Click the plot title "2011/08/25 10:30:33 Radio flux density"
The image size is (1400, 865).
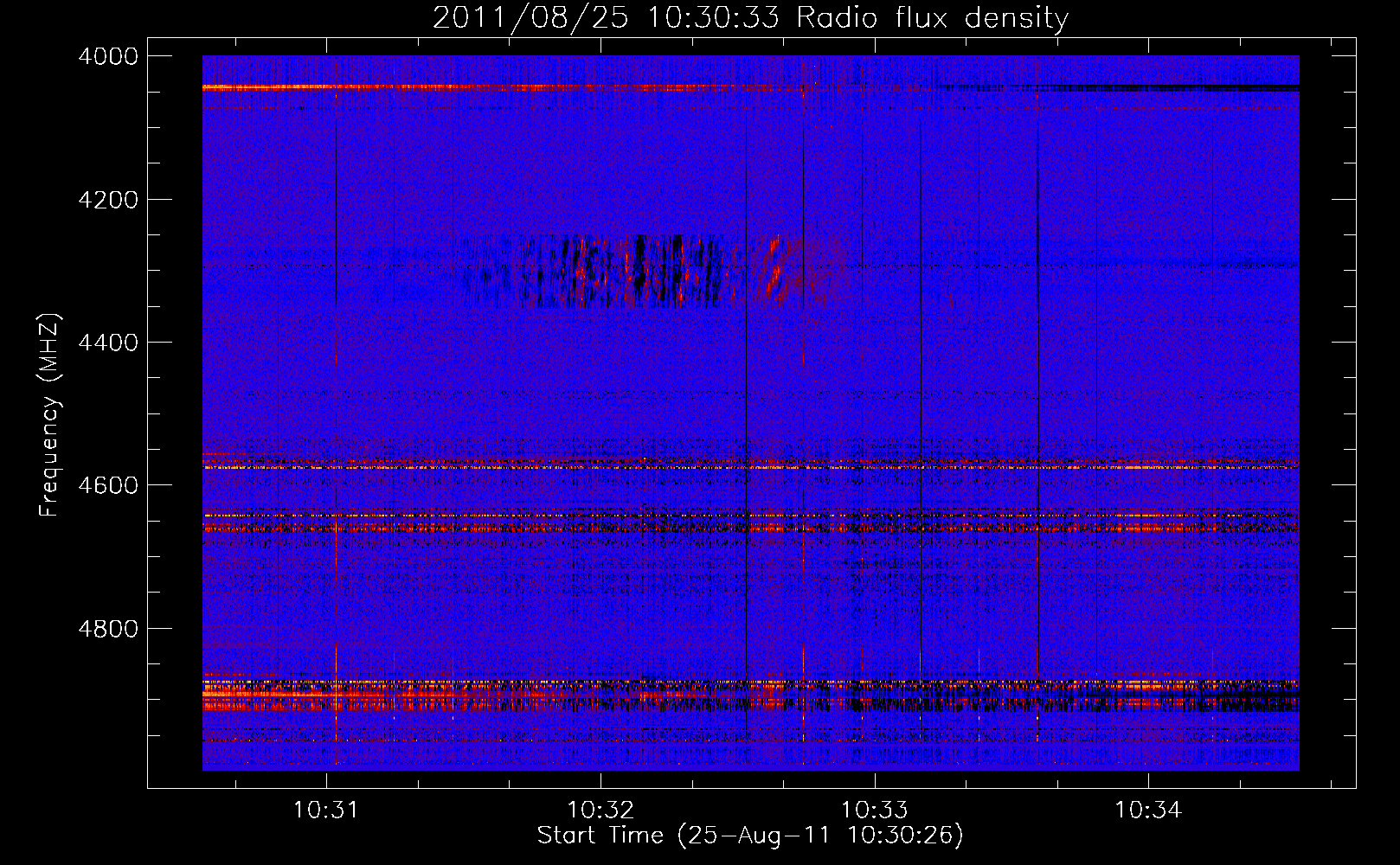click(x=750, y=18)
